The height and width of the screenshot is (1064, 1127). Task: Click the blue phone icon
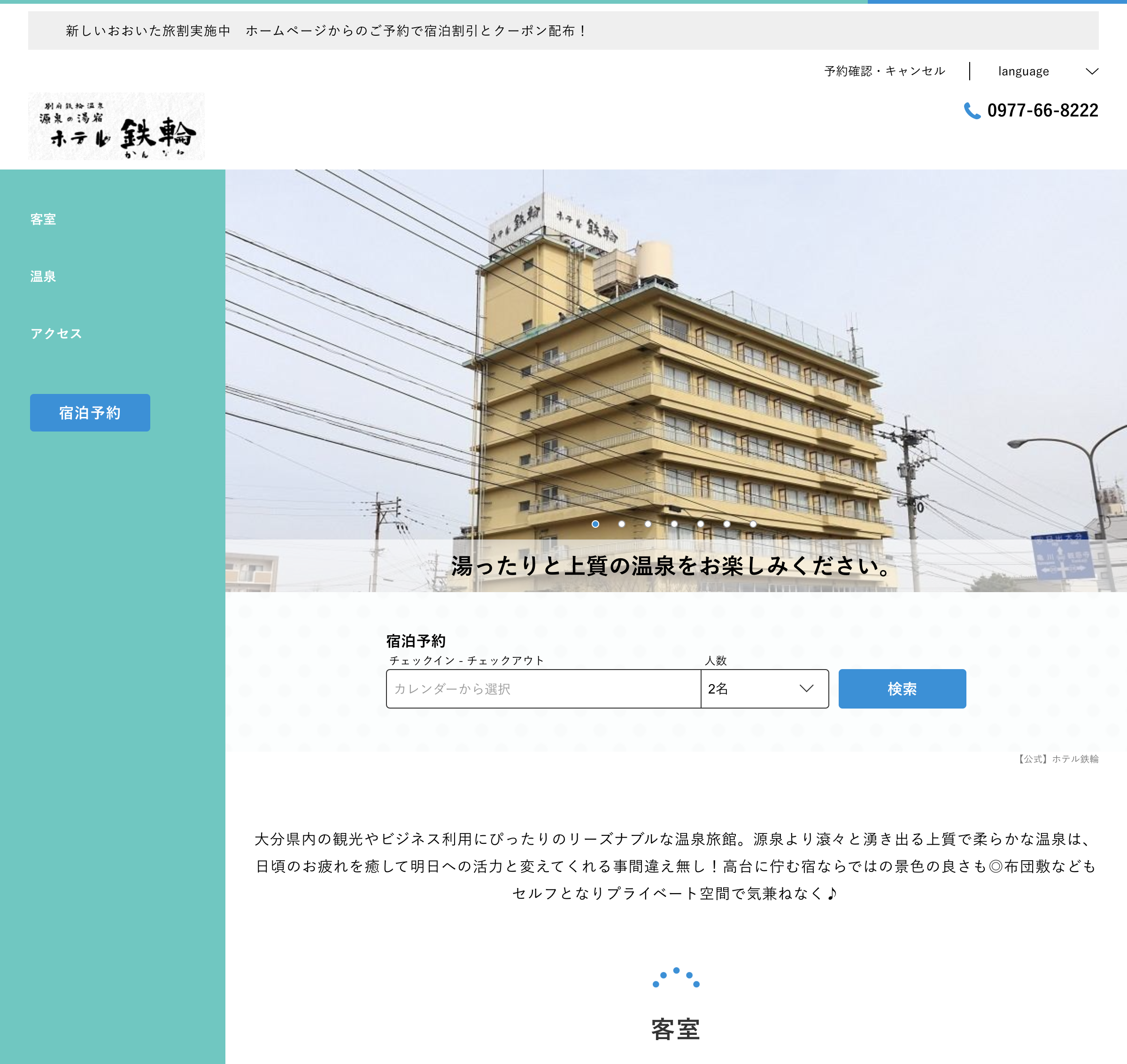972,111
